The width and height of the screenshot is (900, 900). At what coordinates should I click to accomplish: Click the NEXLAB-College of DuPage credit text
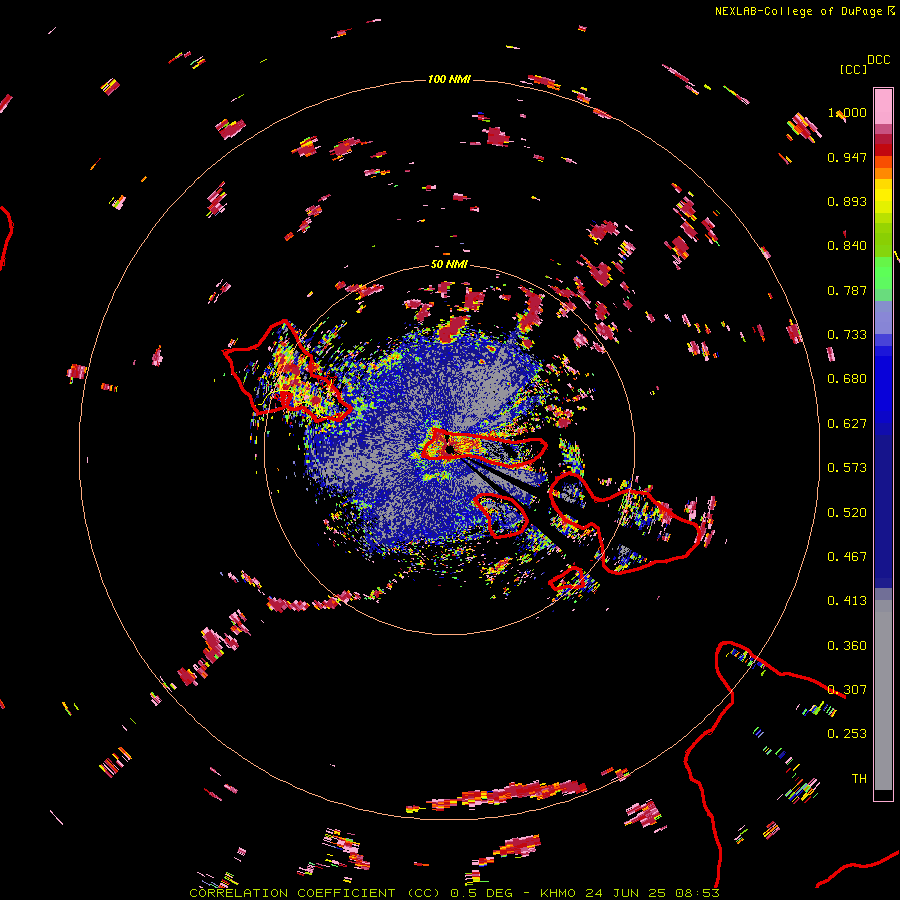click(798, 11)
